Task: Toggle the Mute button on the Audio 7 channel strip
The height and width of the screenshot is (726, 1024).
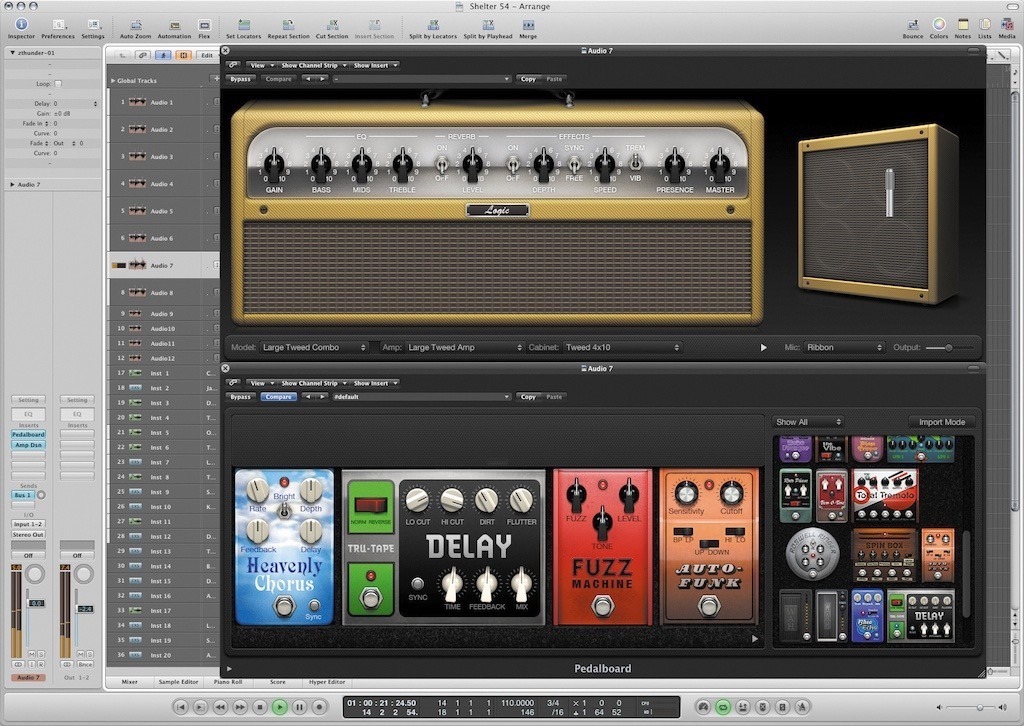Action: pyautogui.click(x=32, y=654)
